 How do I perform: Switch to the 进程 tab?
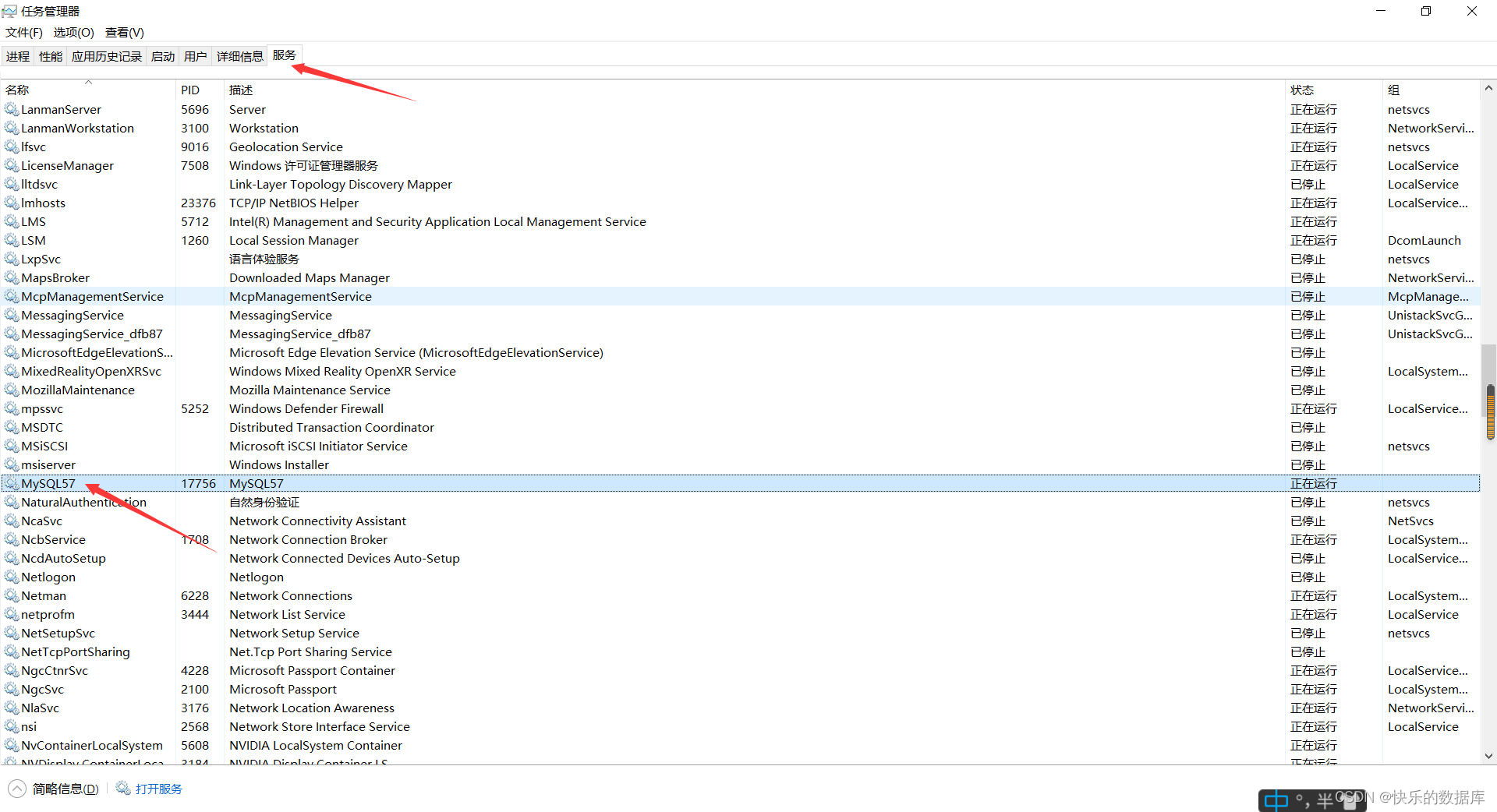point(18,56)
